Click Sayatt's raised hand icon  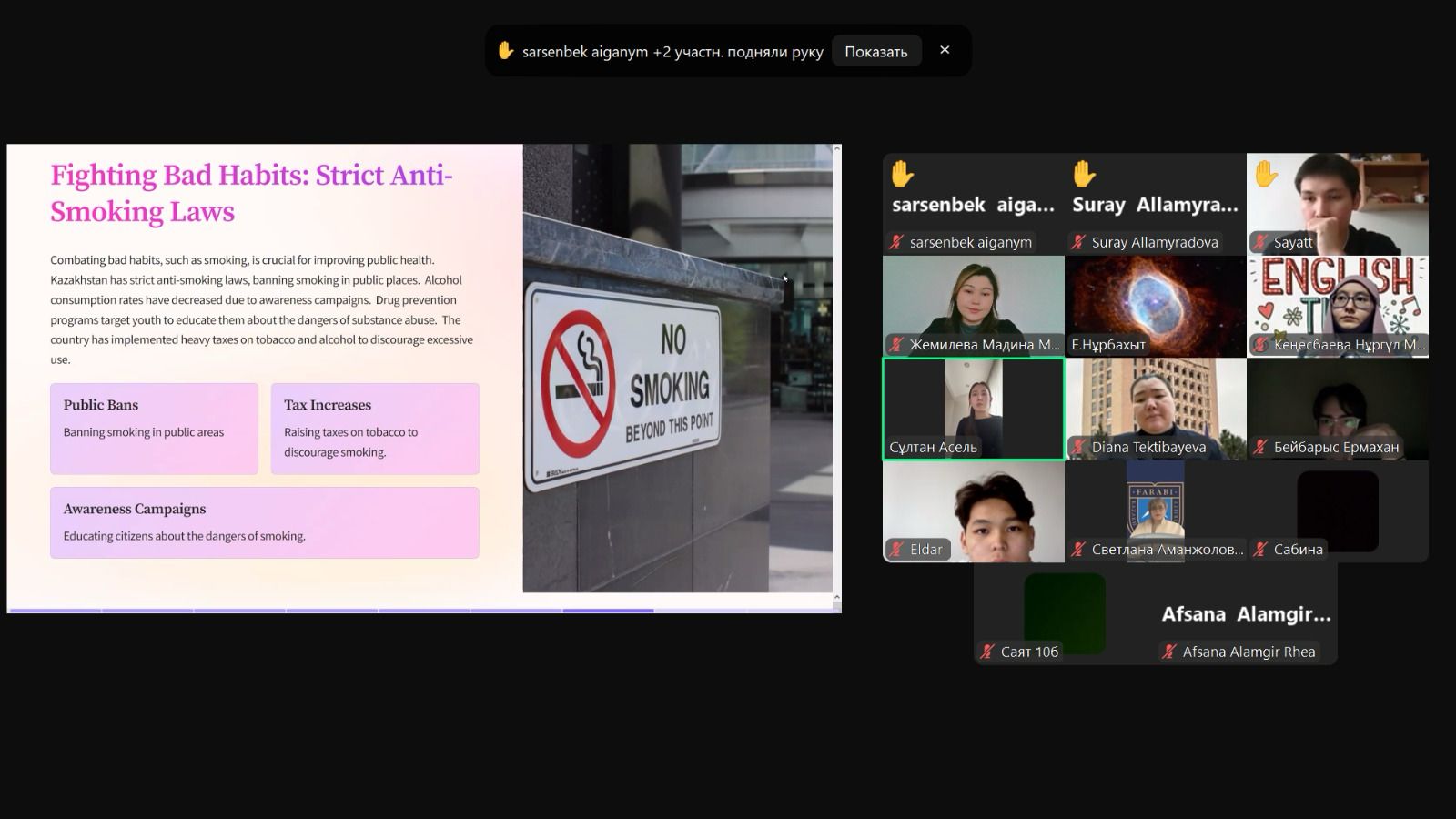(x=1266, y=173)
